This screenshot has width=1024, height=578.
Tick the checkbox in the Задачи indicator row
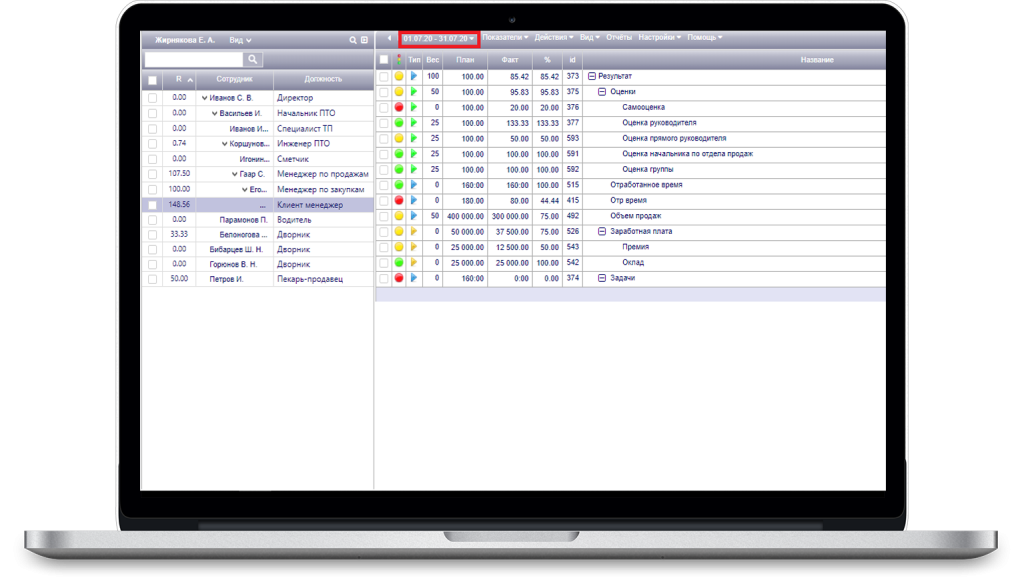tap(384, 278)
